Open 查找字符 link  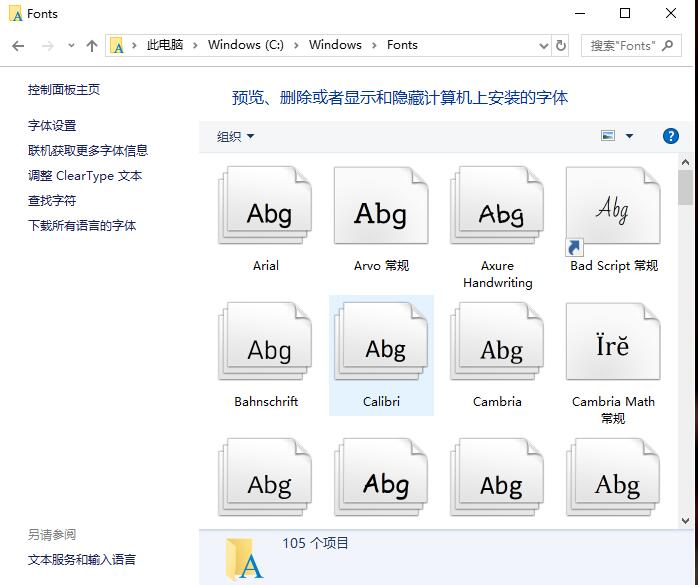[x=52, y=200]
